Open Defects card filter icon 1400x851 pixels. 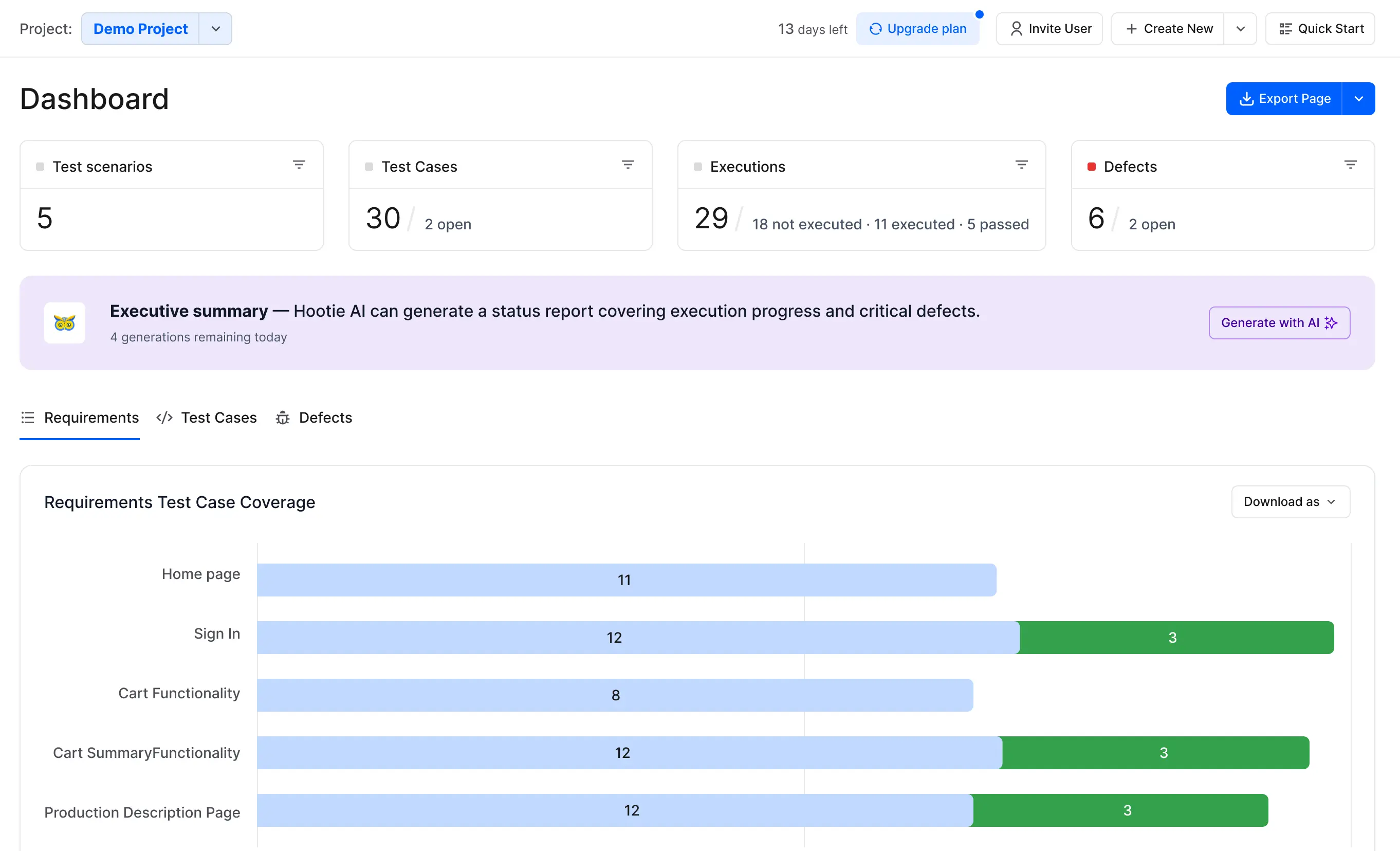tap(1350, 165)
